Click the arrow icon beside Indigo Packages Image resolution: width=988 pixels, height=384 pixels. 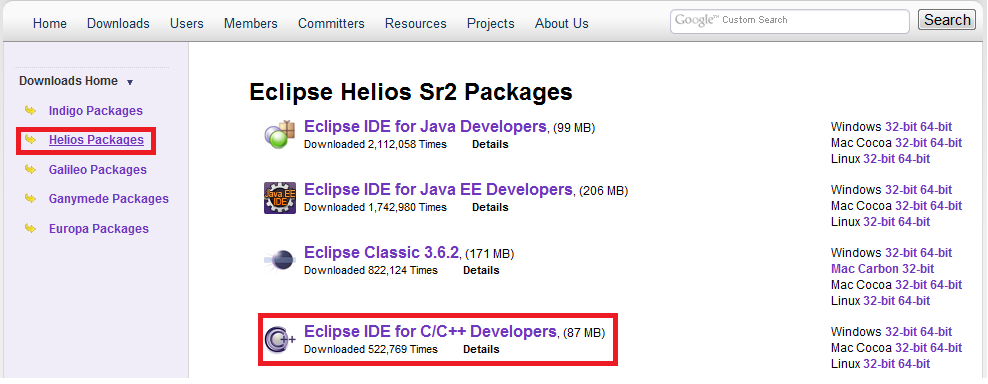[30, 111]
